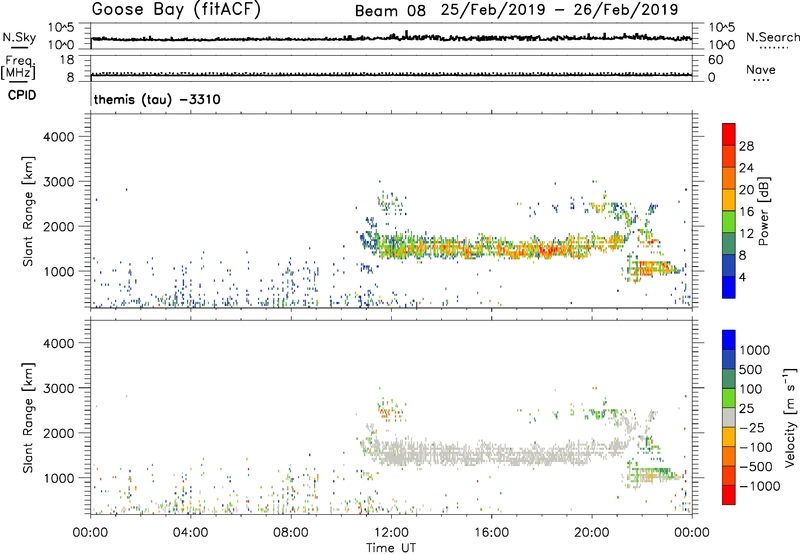Pick Power colorbar segment between 20 and 24
The width and height of the screenshot is (800, 554).
pos(729,178)
